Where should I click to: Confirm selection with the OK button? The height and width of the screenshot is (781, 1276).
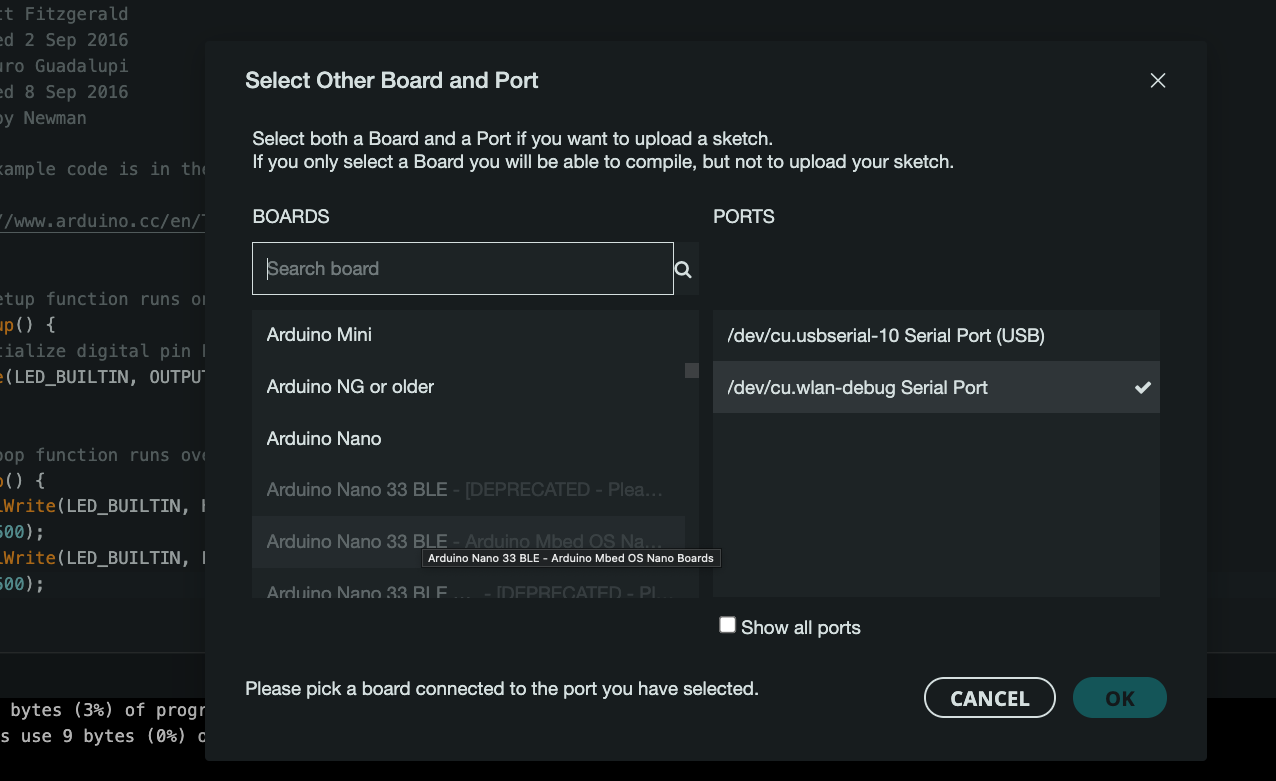[1119, 698]
